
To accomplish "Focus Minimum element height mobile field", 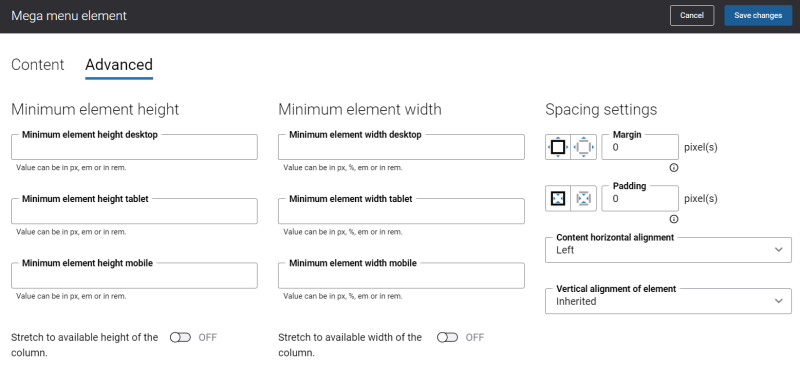I will pyautogui.click(x=134, y=276).
